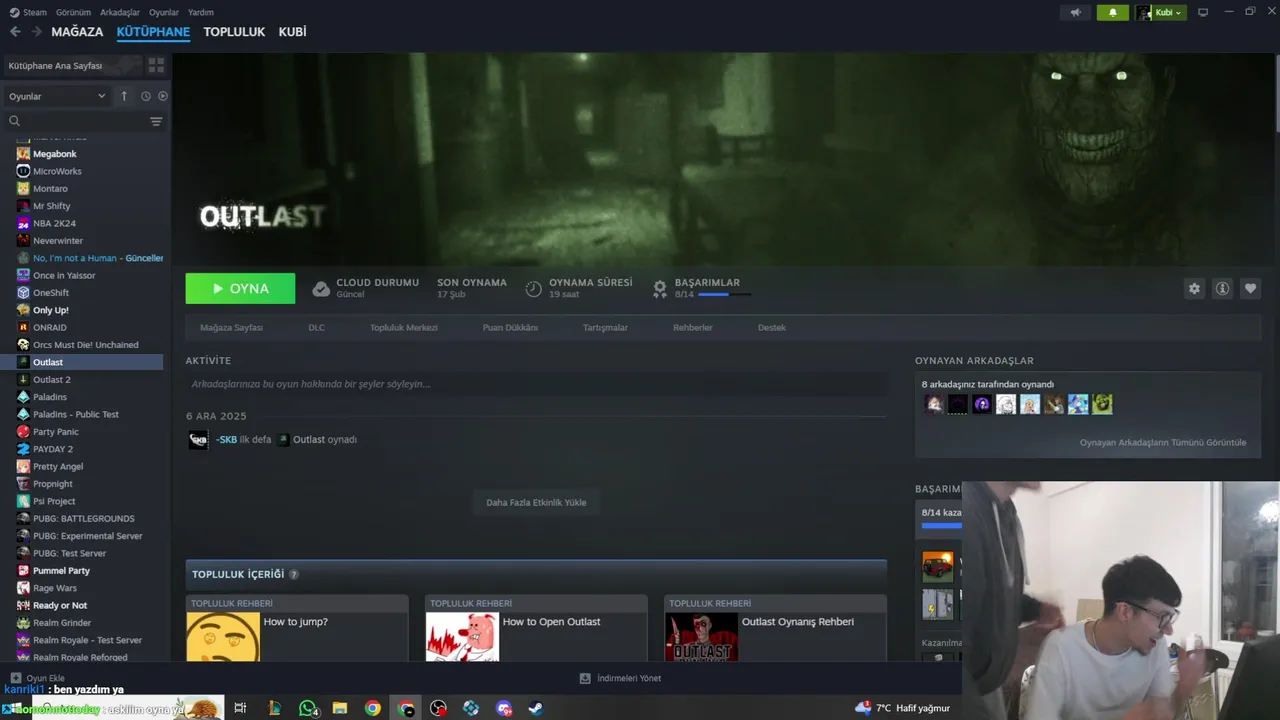Open the Destek tab
This screenshot has height=720, width=1280.
[x=771, y=328]
